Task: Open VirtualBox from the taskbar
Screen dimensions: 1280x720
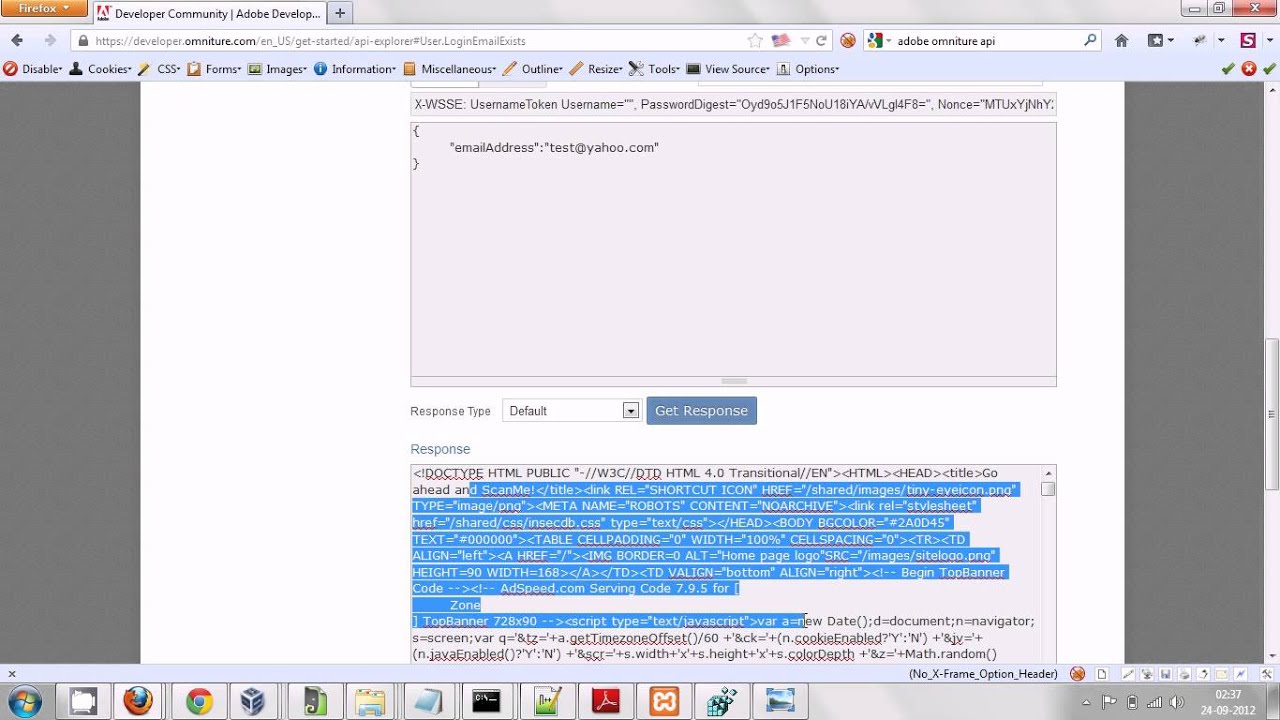Action: (254, 702)
